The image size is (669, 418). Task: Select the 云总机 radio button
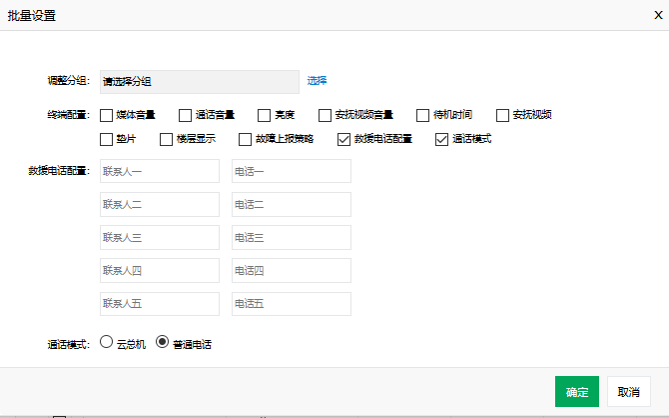(x=106, y=342)
